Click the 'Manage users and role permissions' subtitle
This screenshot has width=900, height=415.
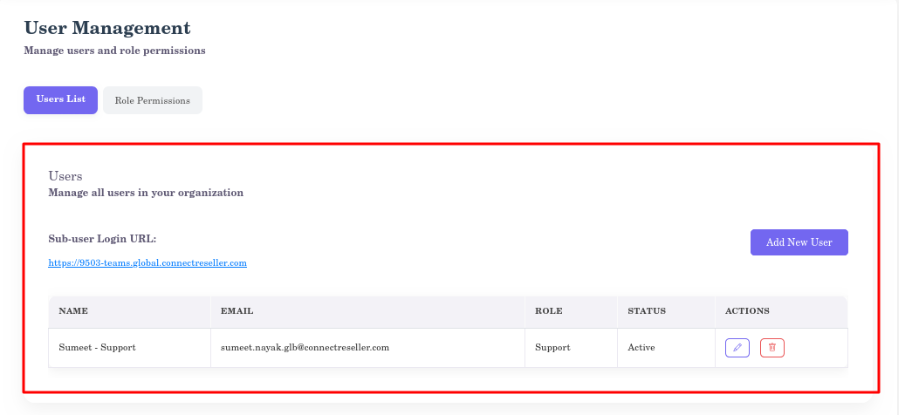point(115,50)
